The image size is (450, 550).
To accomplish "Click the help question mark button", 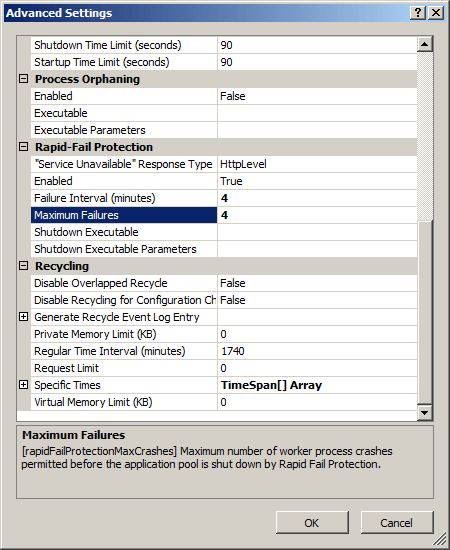I will click(418, 13).
